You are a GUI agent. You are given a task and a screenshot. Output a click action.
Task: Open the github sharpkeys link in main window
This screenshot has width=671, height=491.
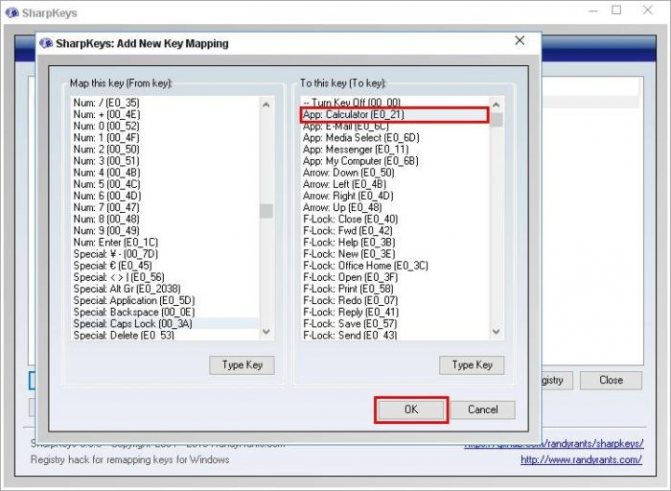pyautogui.click(x=554, y=443)
